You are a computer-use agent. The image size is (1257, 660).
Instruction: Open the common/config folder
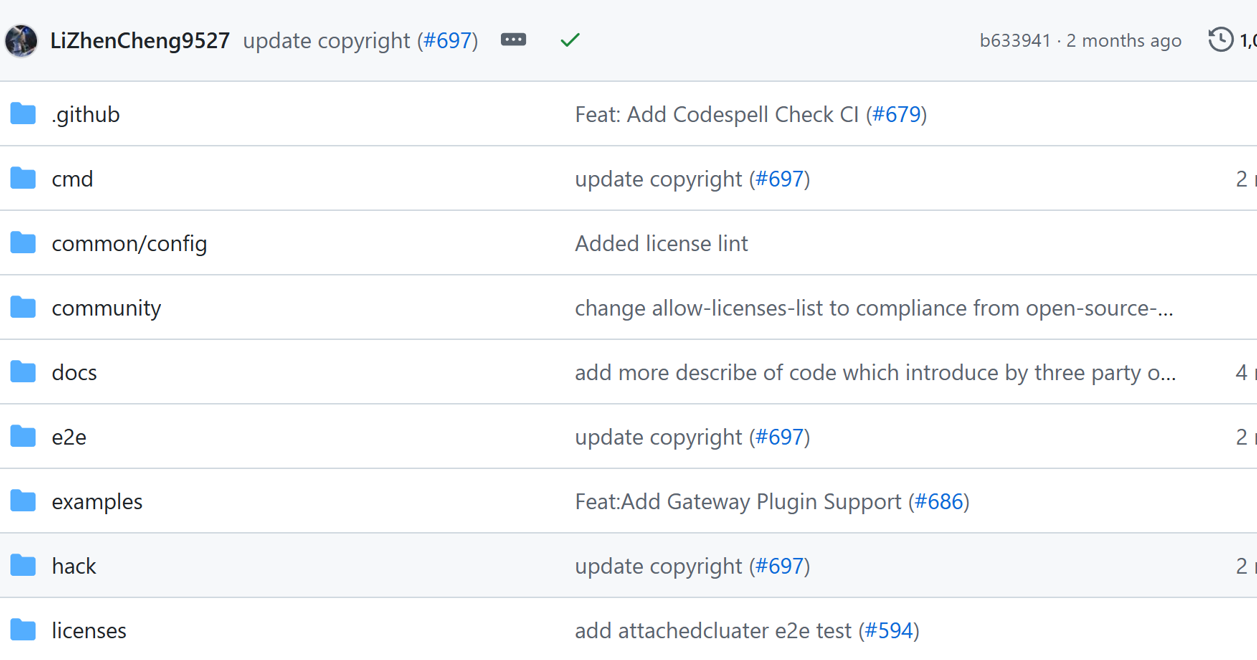pyautogui.click(x=129, y=243)
